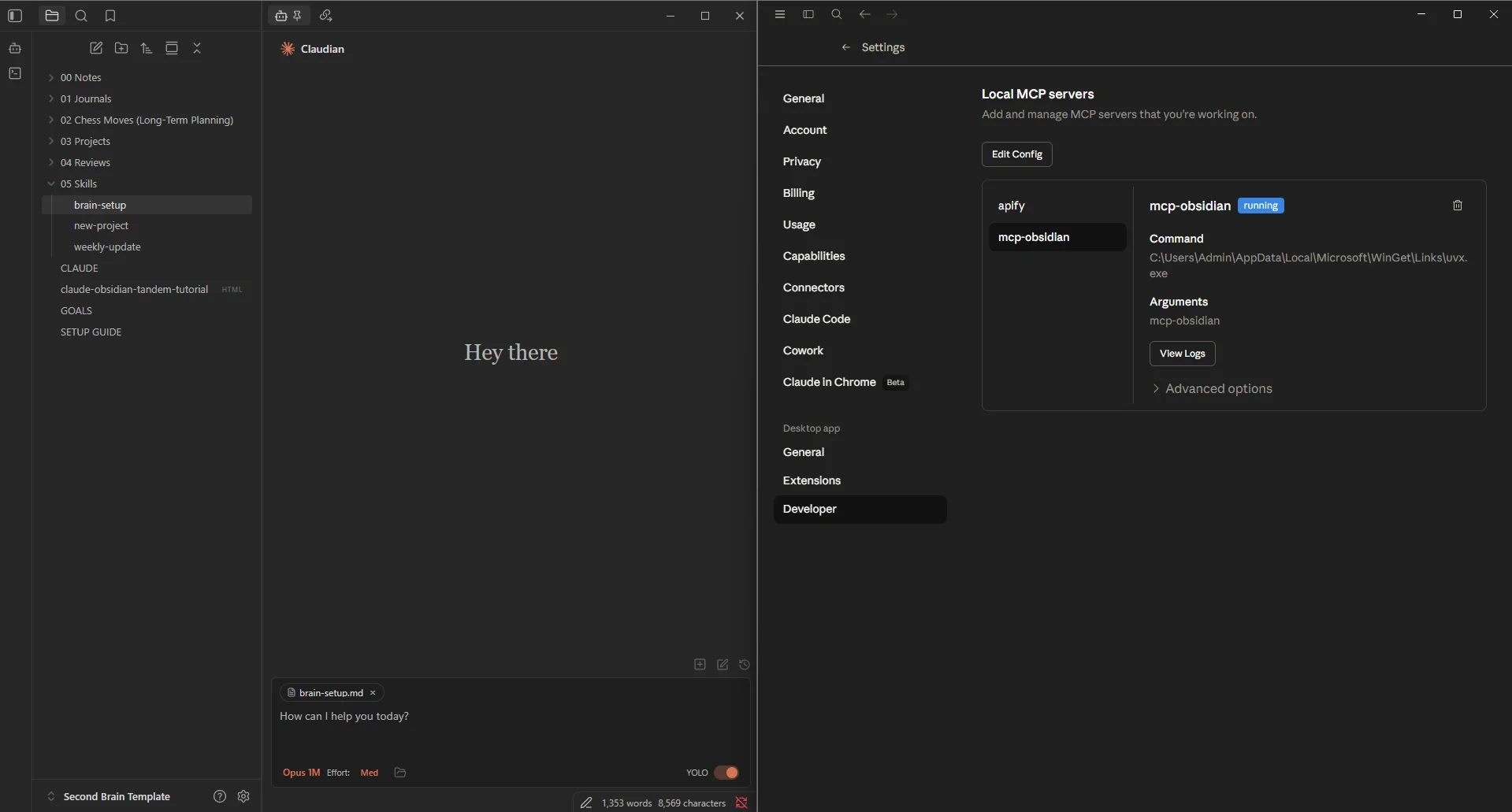Remove brain-setup.md attachment chip
1512x812 pixels.
(373, 693)
